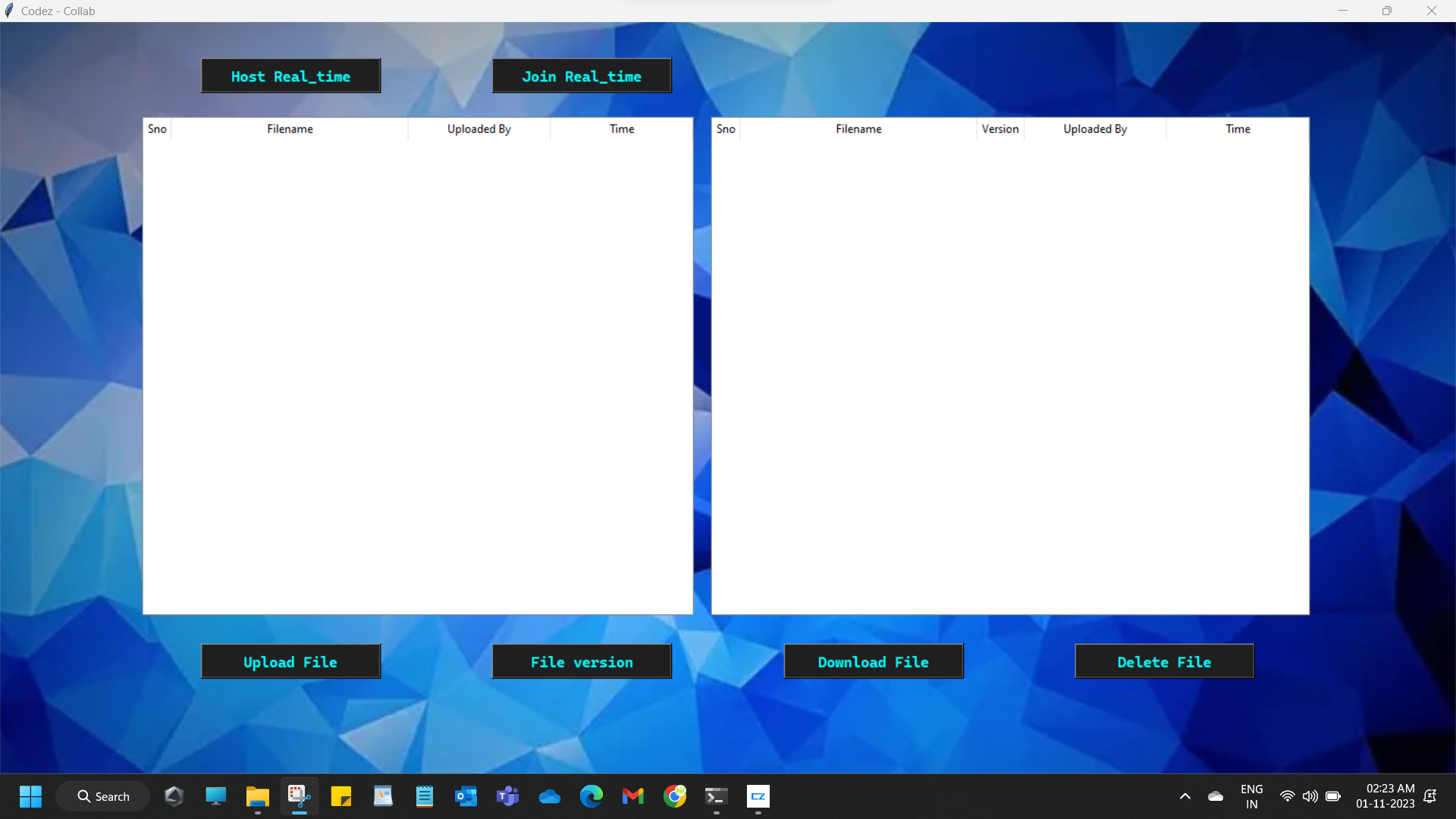Click the taskbar Search box

coord(103,796)
